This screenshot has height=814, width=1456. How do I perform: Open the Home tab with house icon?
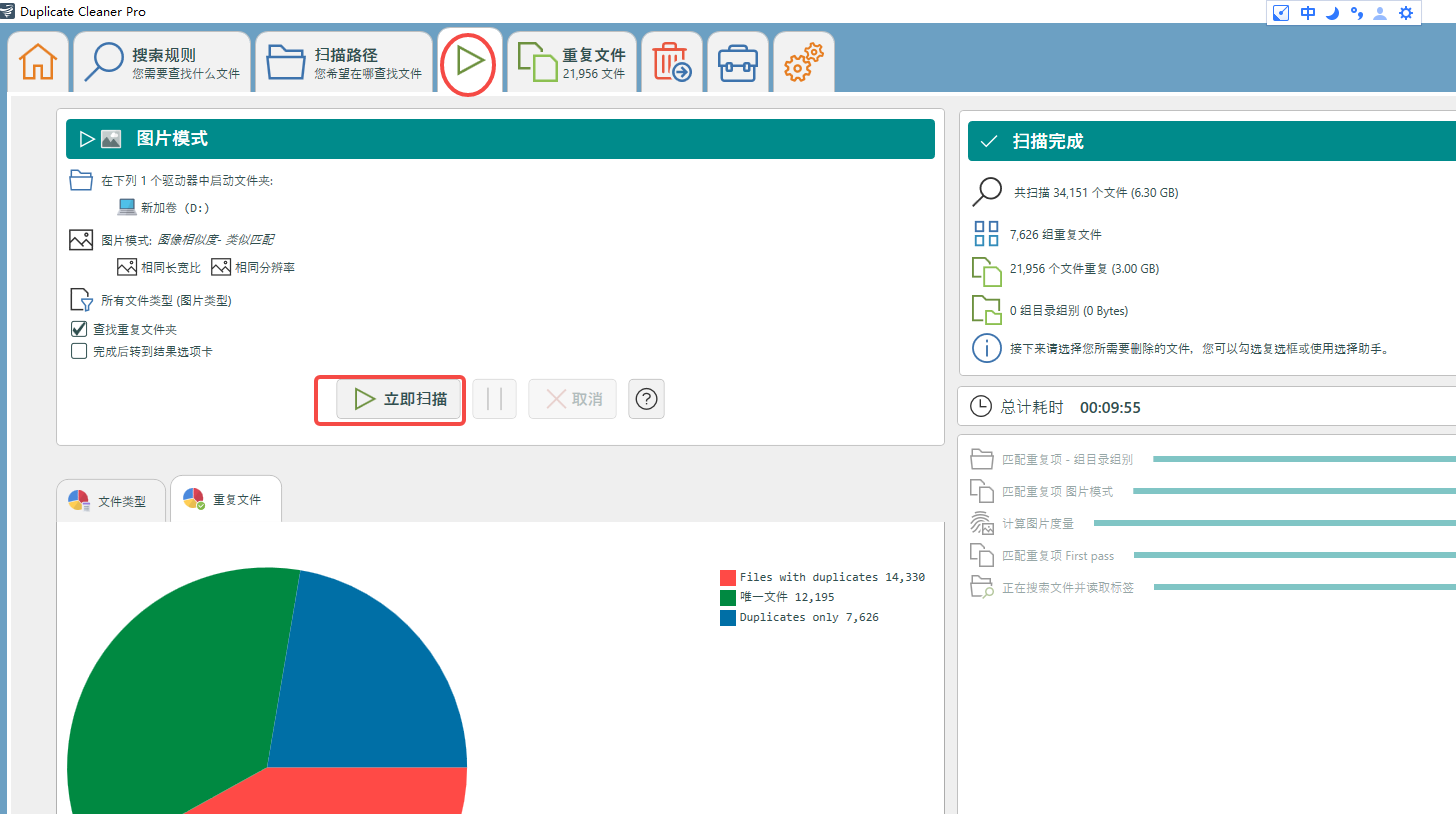[x=38, y=62]
